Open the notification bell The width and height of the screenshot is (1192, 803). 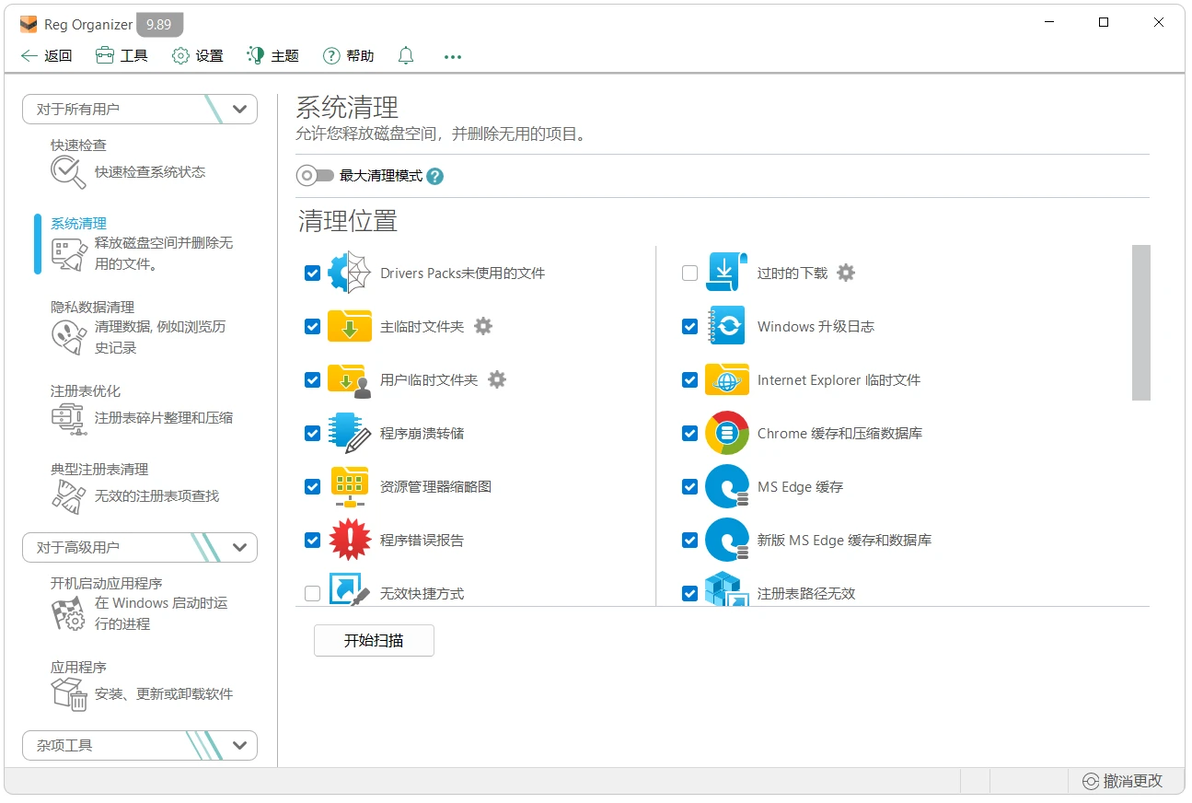406,56
